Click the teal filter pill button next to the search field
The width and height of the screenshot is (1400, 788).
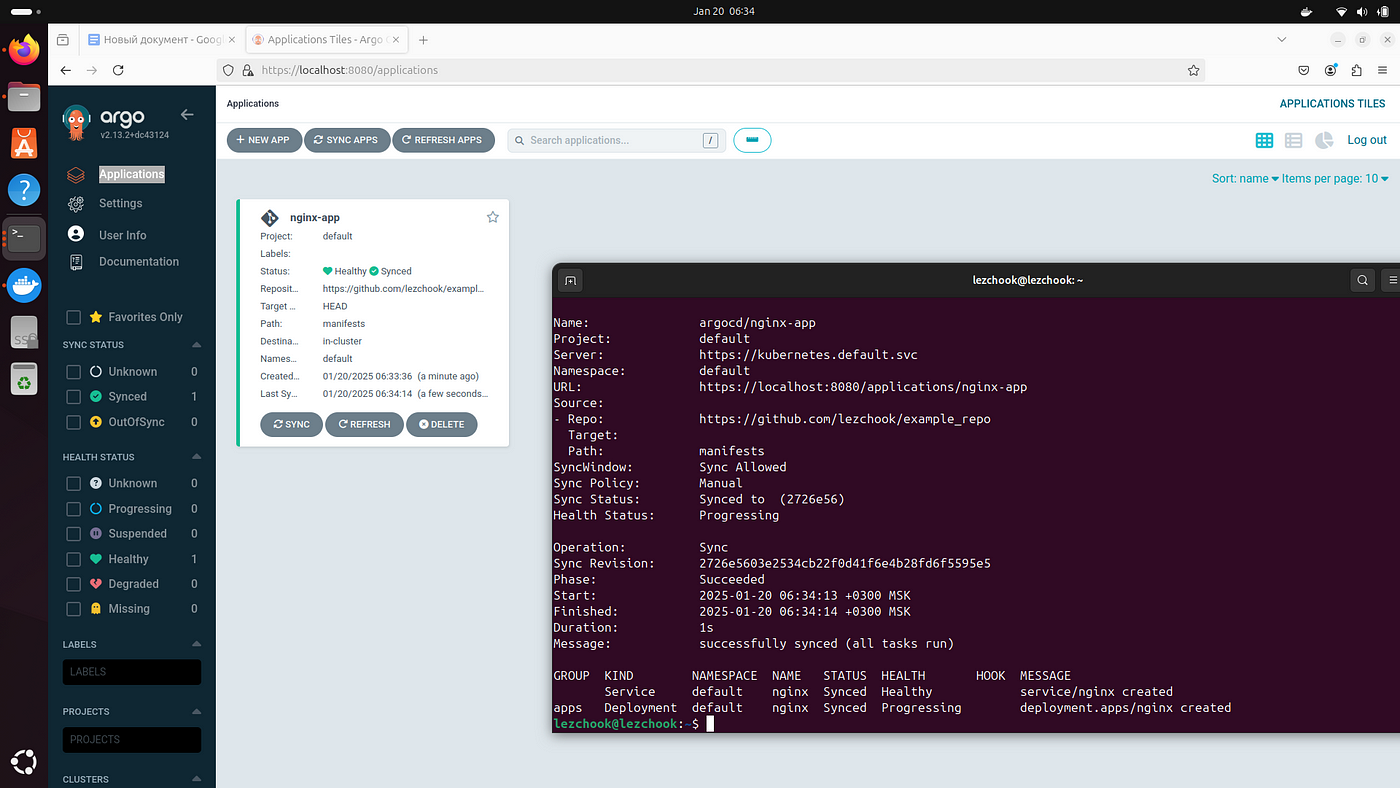click(752, 140)
